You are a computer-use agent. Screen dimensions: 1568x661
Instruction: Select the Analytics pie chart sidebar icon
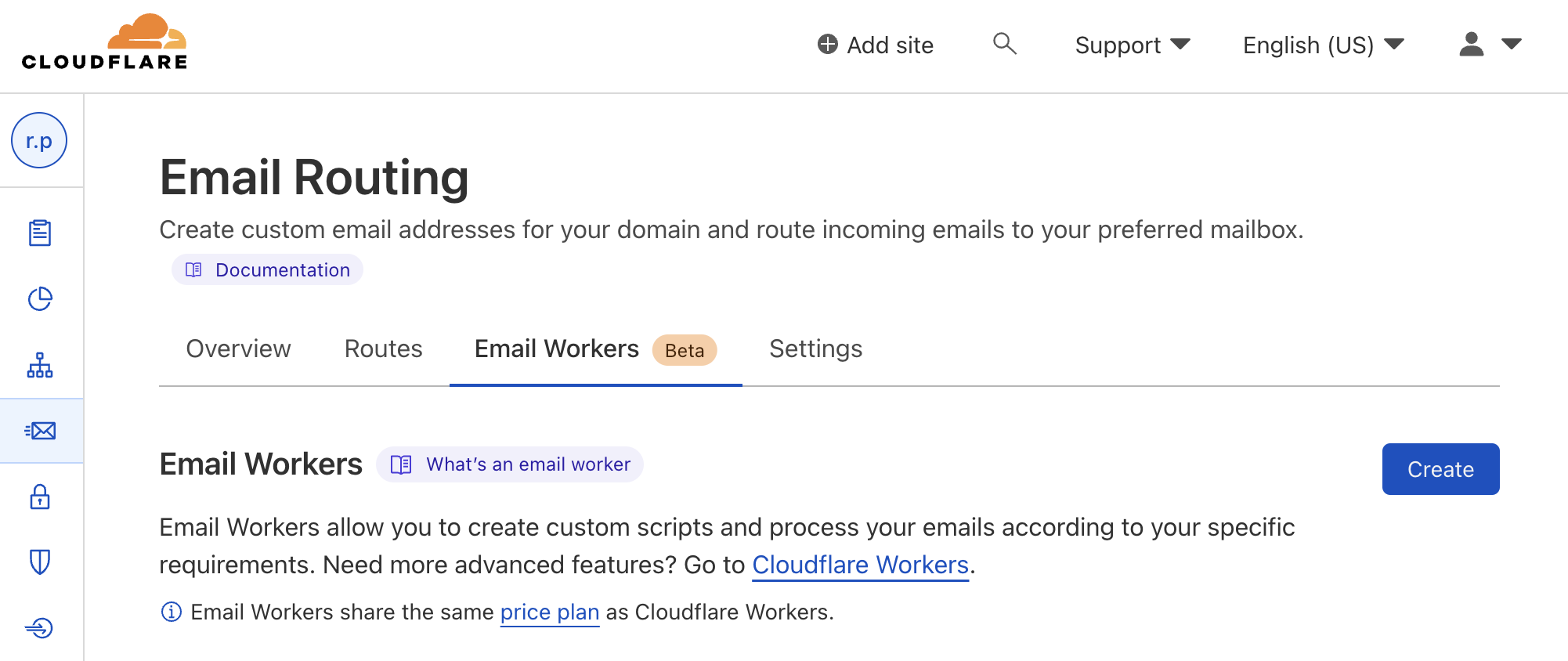pyautogui.click(x=41, y=299)
